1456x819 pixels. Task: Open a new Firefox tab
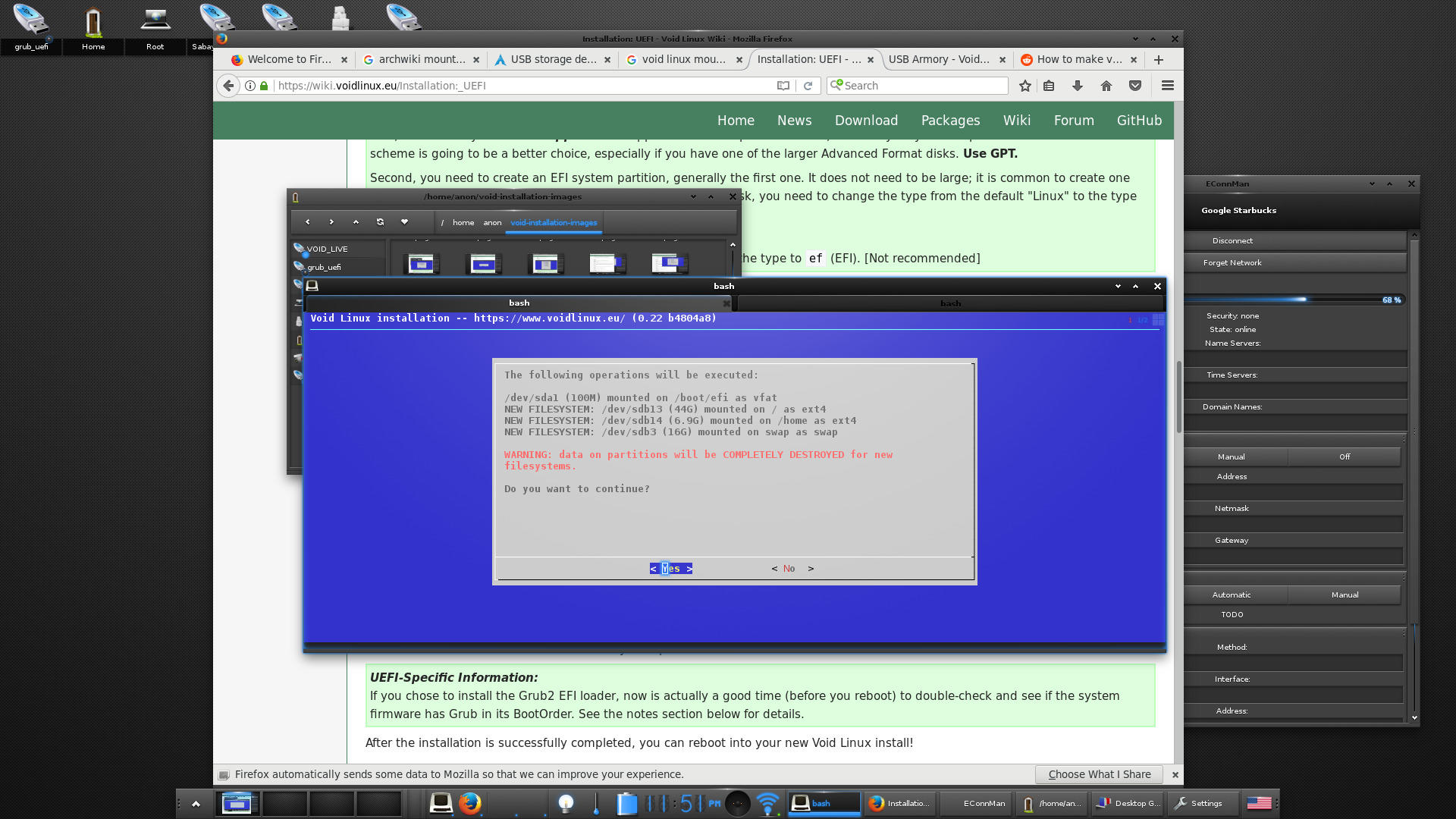(1159, 60)
